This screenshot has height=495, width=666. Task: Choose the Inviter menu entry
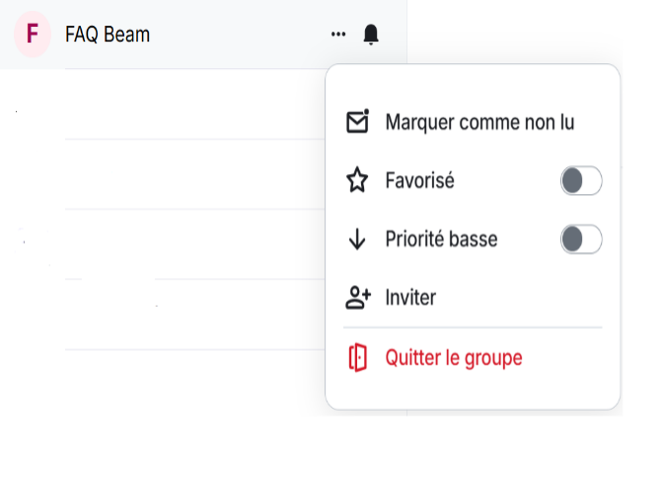pyautogui.click(x=410, y=297)
